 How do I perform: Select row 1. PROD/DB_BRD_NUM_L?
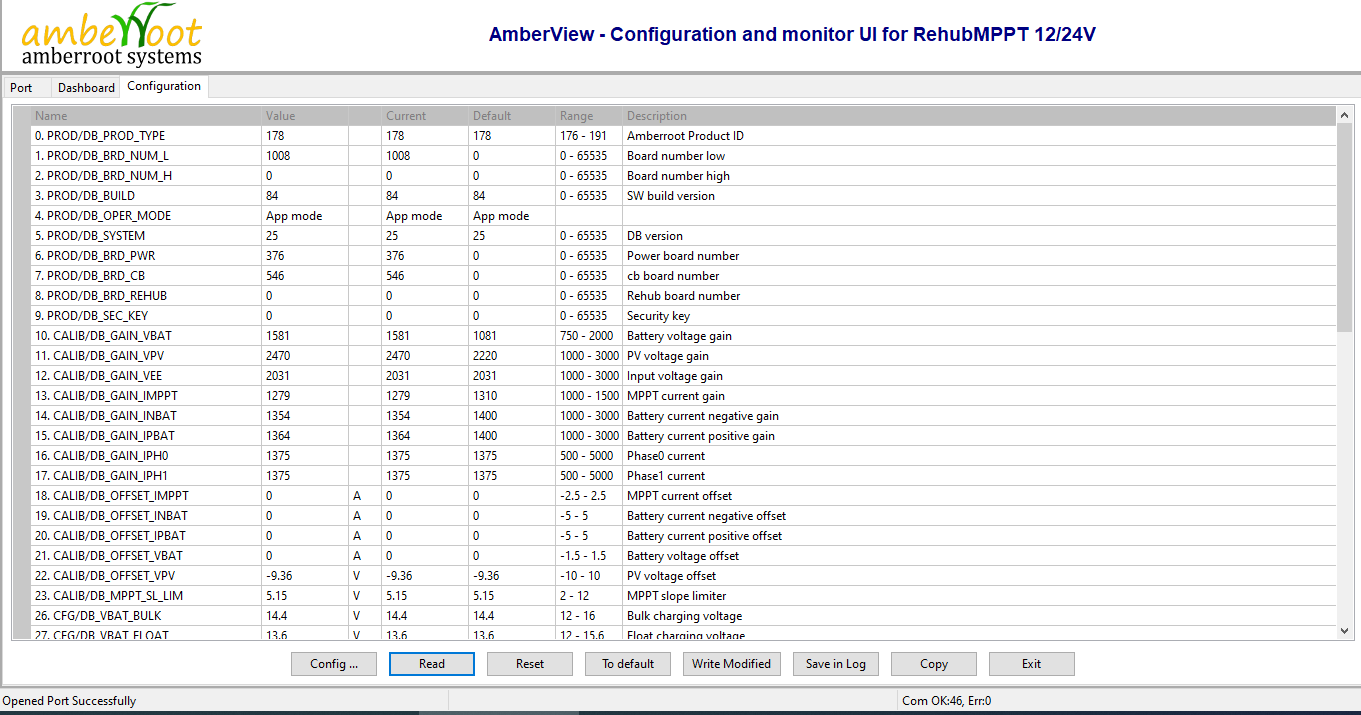pos(684,156)
